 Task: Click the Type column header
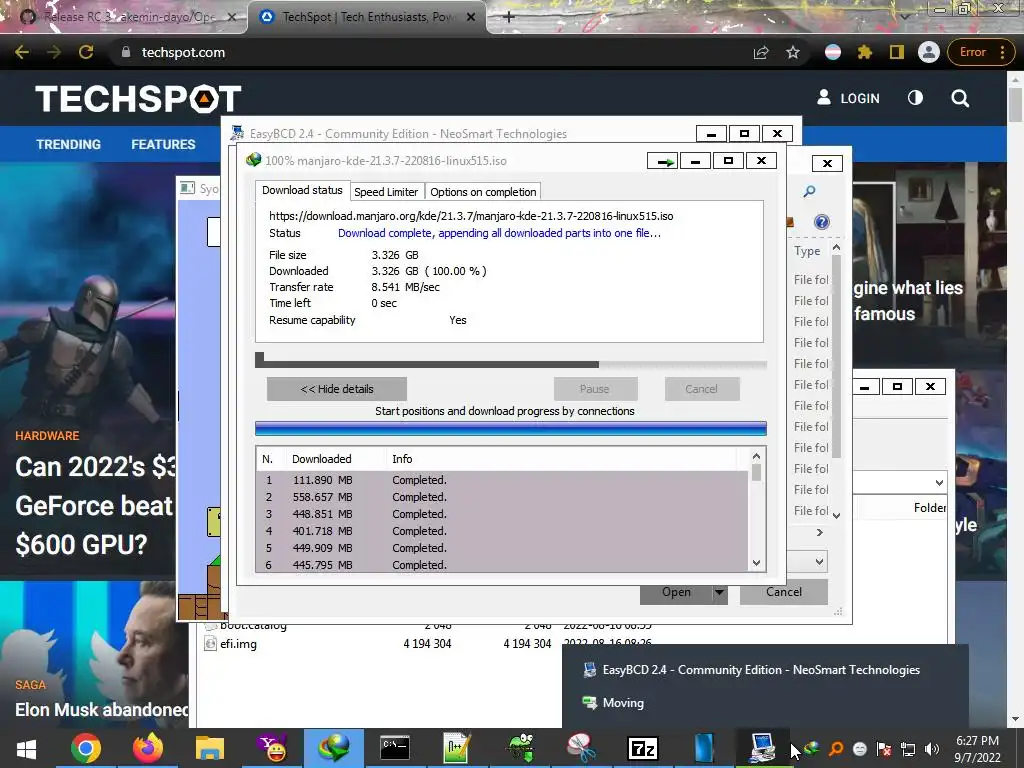[808, 251]
